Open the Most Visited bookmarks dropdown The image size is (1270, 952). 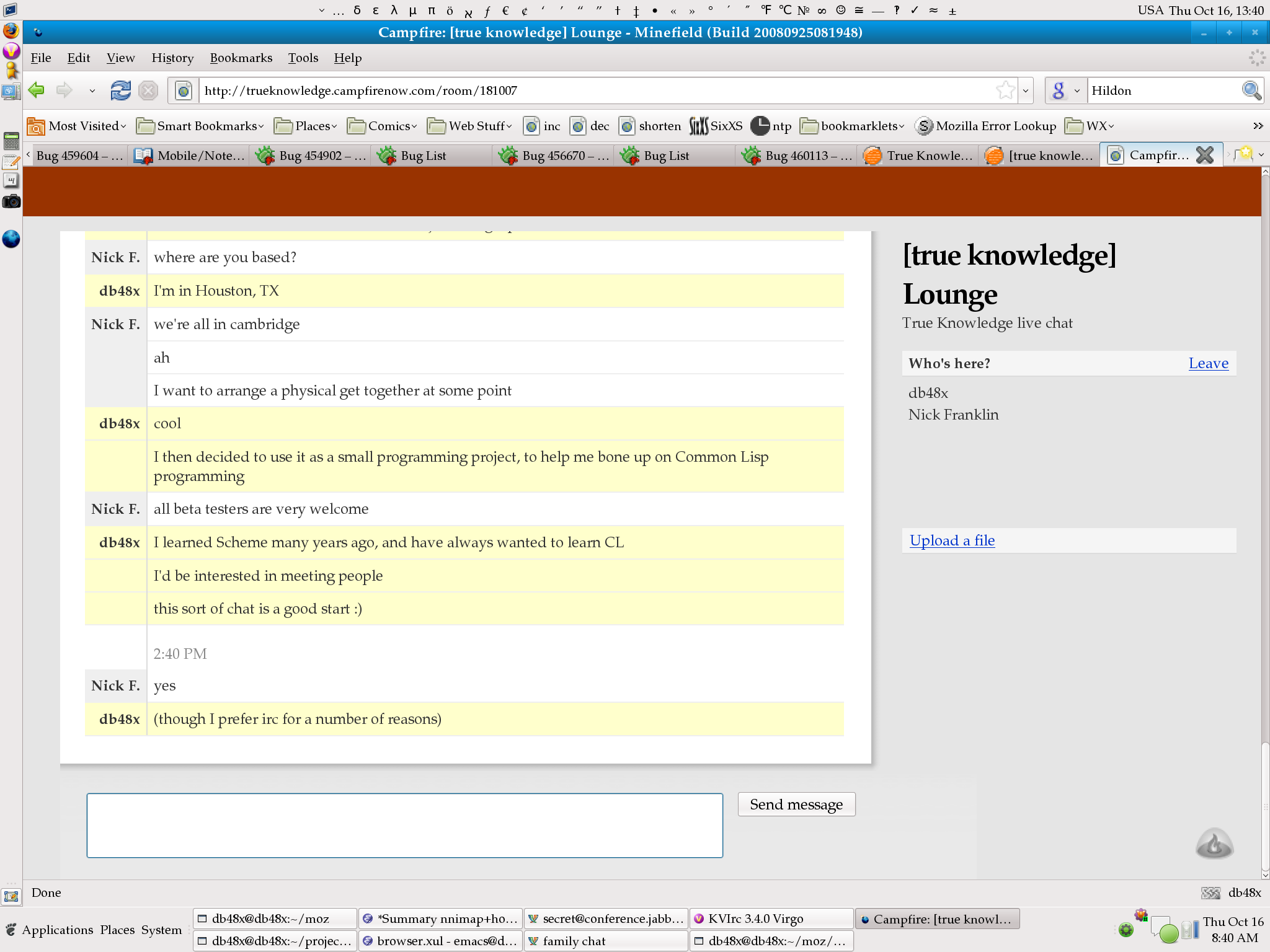click(77, 126)
